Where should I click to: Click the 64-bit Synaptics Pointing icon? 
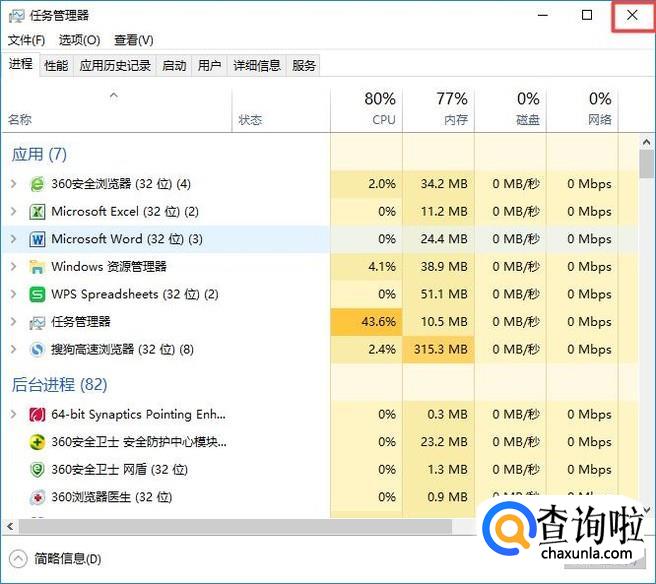(37, 415)
